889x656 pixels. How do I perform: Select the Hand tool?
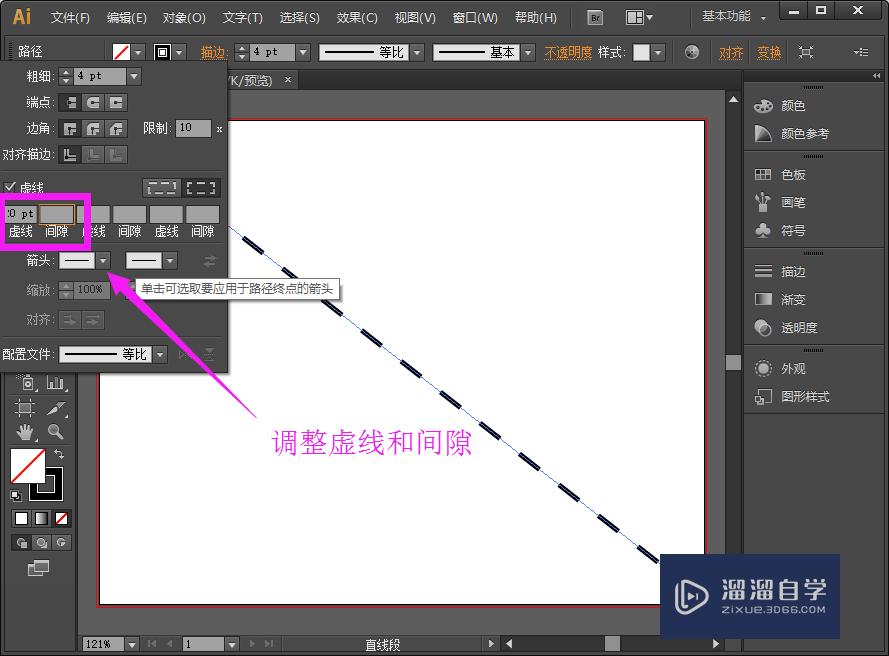coord(25,433)
